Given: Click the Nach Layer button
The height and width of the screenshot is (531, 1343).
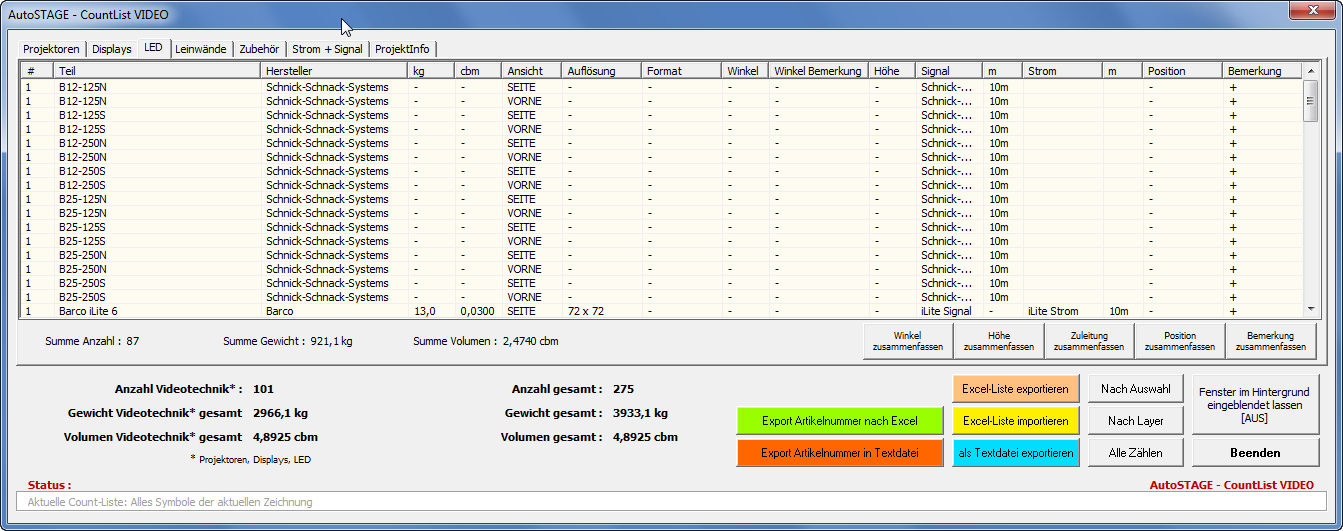Looking at the screenshot, I should pyautogui.click(x=1135, y=421).
